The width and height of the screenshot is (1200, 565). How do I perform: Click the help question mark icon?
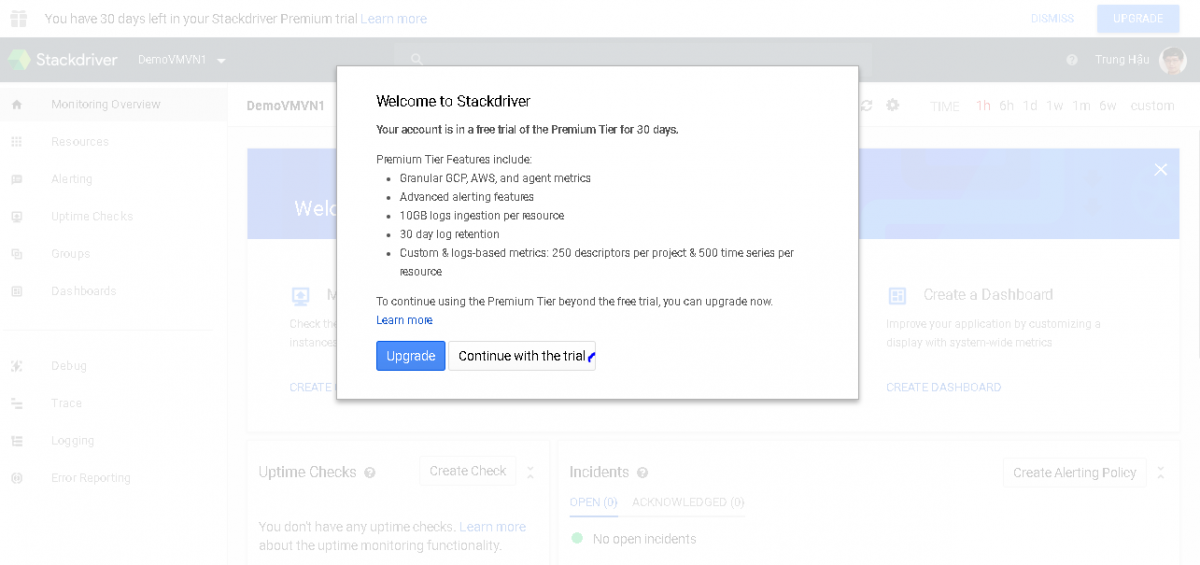[1072, 60]
